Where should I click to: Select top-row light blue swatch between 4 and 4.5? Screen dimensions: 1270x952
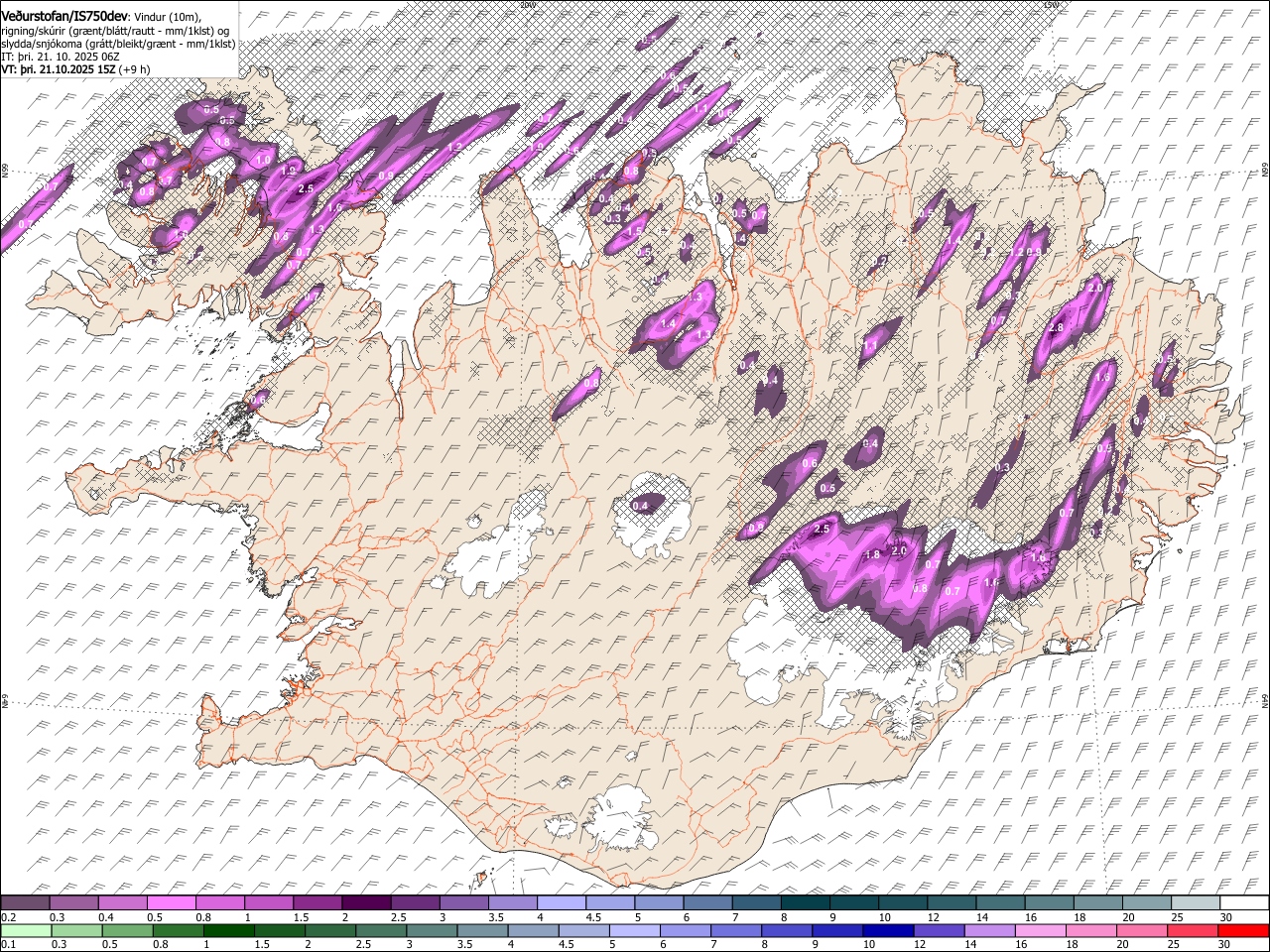click(x=560, y=903)
